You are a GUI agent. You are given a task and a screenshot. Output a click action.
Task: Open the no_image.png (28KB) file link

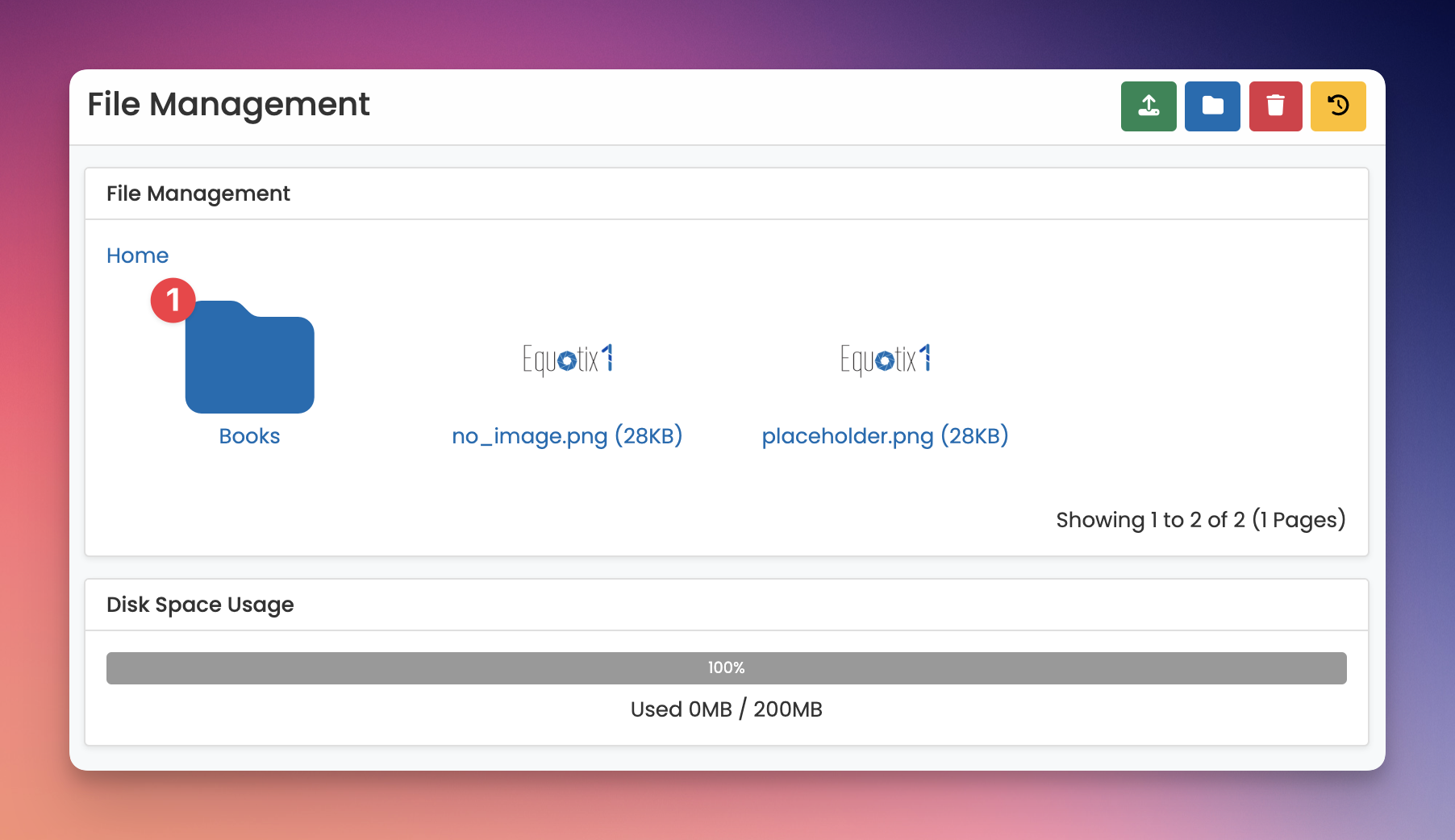tap(567, 436)
